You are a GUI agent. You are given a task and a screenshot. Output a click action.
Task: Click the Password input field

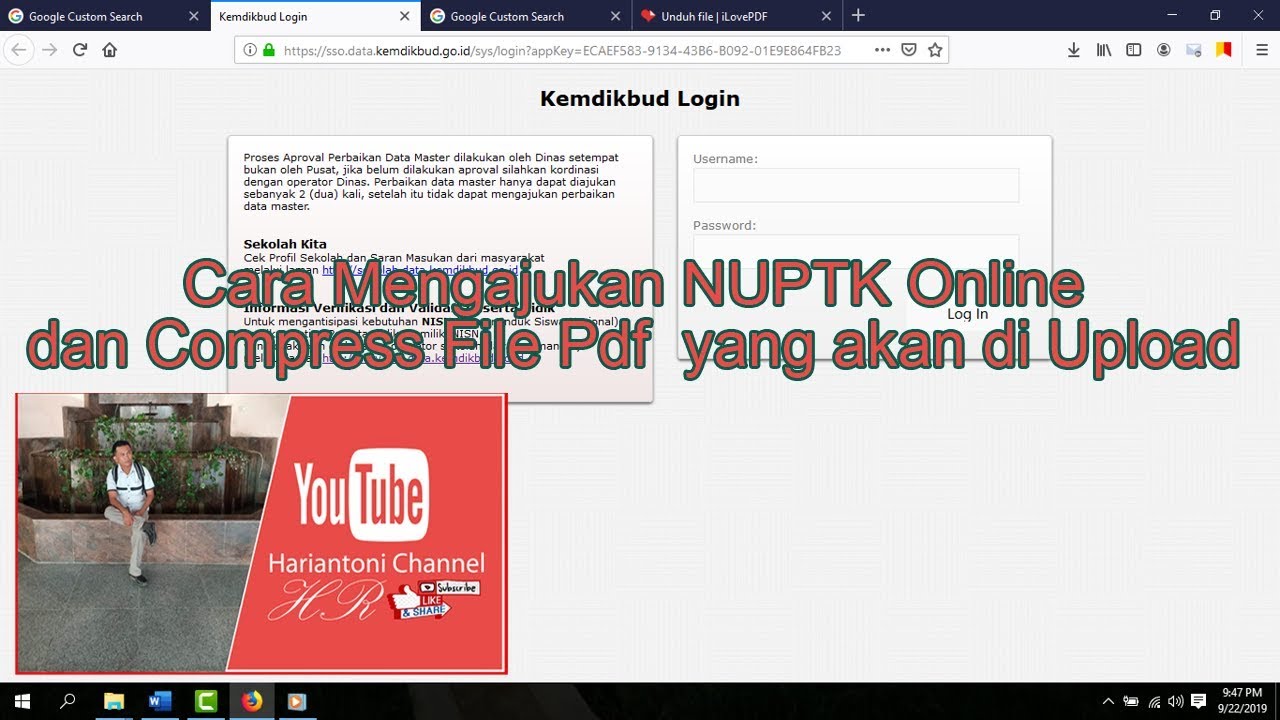(x=856, y=251)
